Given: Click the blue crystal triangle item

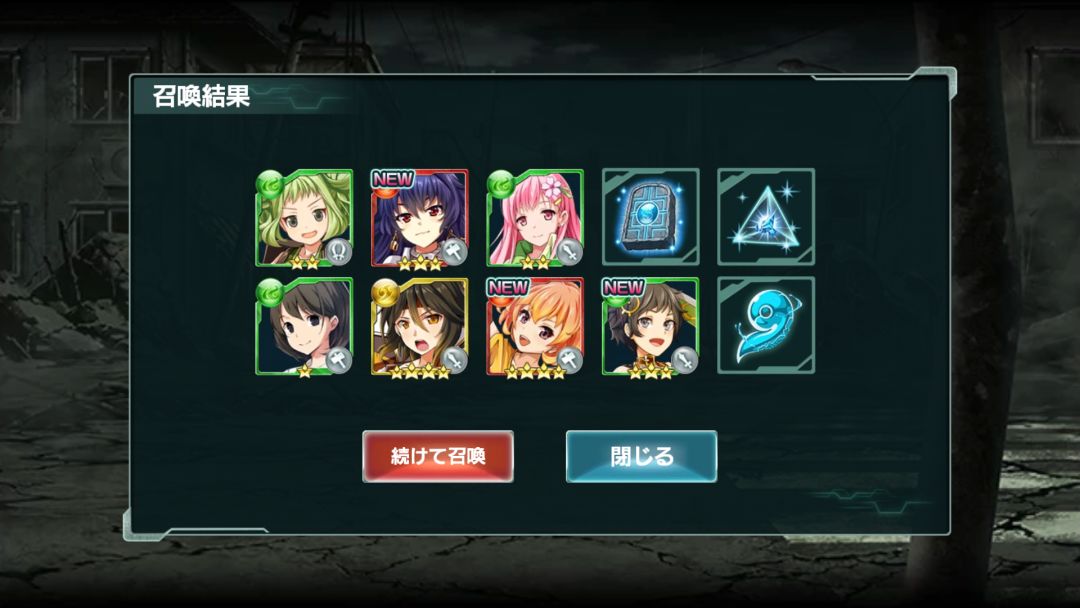Looking at the screenshot, I should pyautogui.click(x=766, y=217).
